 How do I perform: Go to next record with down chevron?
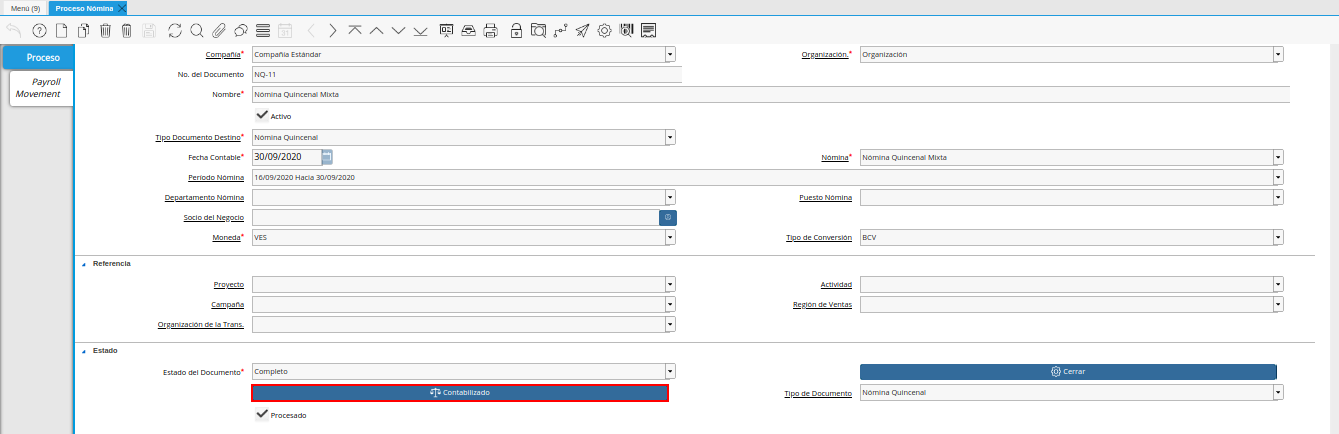click(398, 30)
